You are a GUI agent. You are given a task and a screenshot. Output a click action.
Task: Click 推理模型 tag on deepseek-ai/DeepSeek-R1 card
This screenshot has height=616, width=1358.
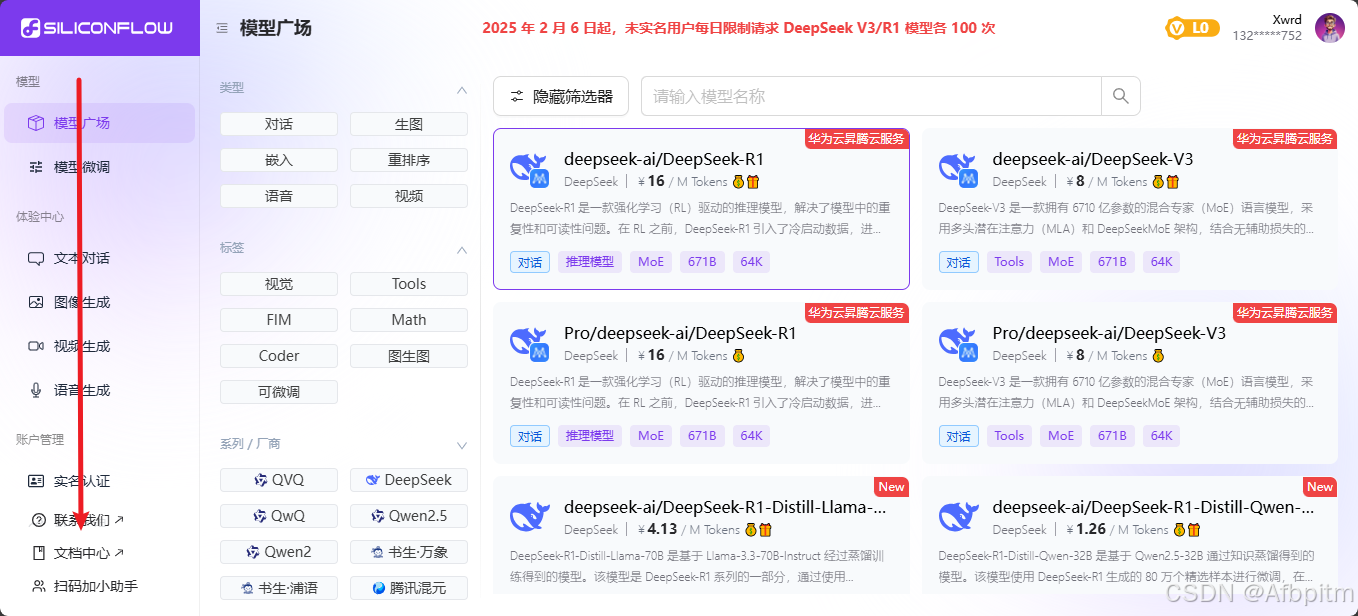point(590,263)
